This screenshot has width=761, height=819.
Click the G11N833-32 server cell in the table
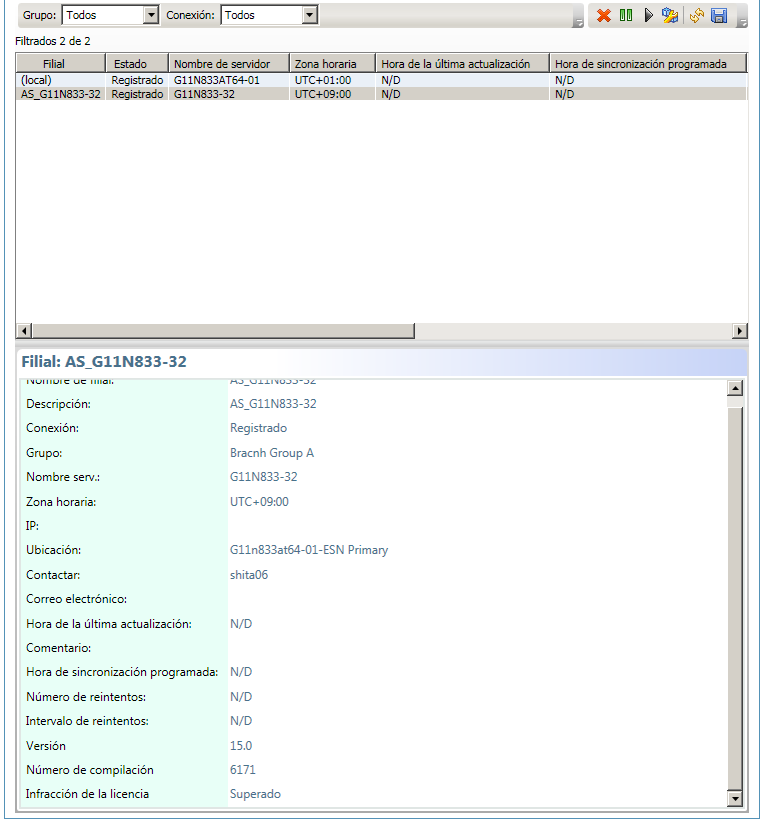(x=204, y=94)
